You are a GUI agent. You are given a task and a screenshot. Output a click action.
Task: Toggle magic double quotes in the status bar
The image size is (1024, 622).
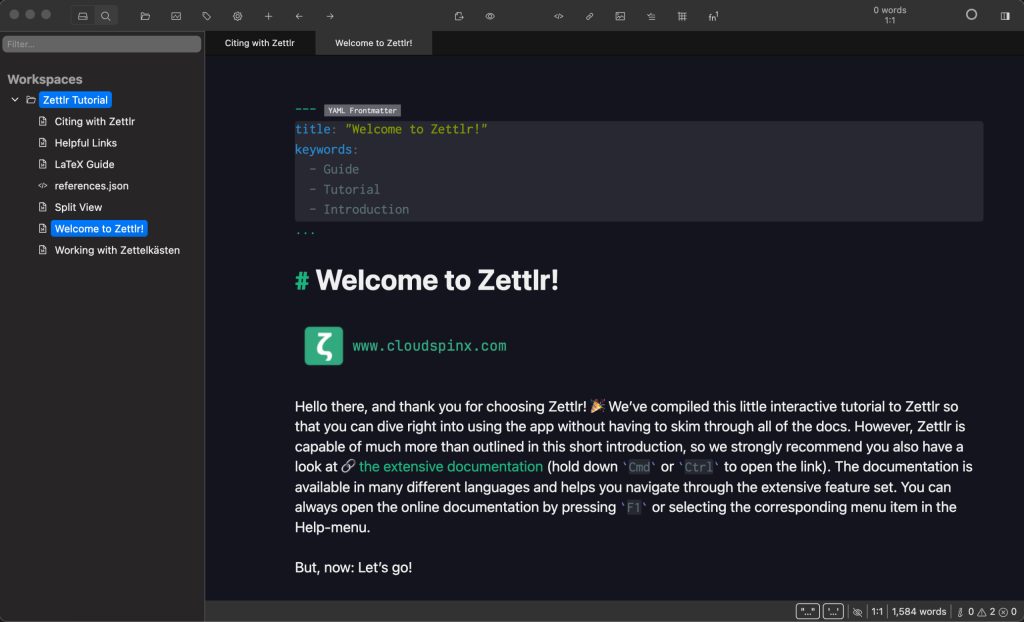point(807,611)
